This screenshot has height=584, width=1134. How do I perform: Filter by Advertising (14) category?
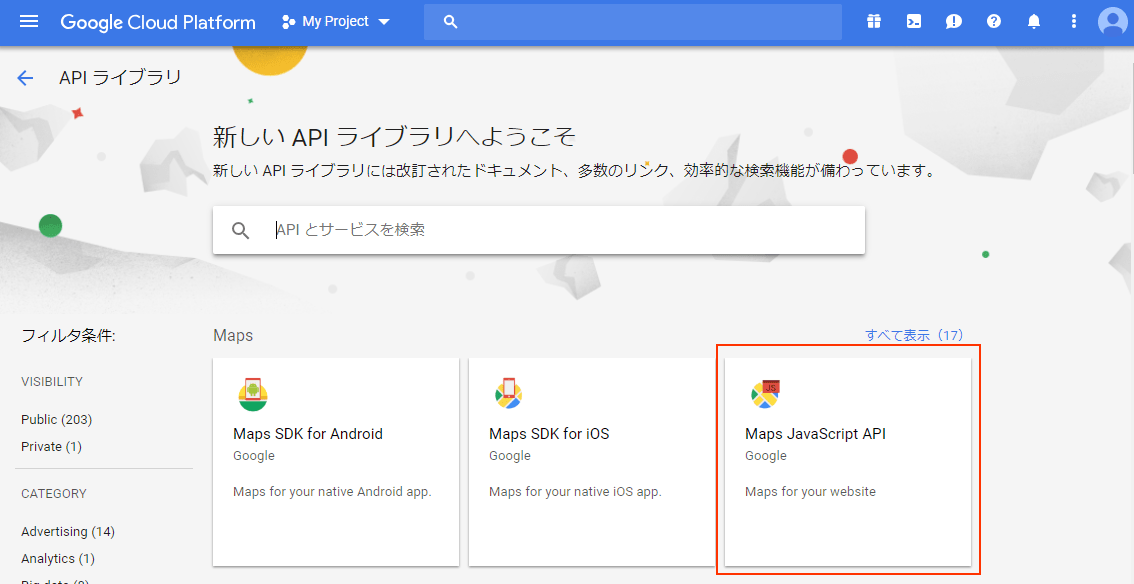pos(68,531)
